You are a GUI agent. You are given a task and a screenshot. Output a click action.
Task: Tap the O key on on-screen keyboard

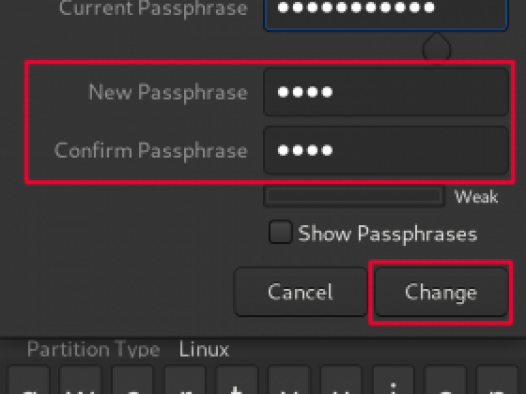445,380
